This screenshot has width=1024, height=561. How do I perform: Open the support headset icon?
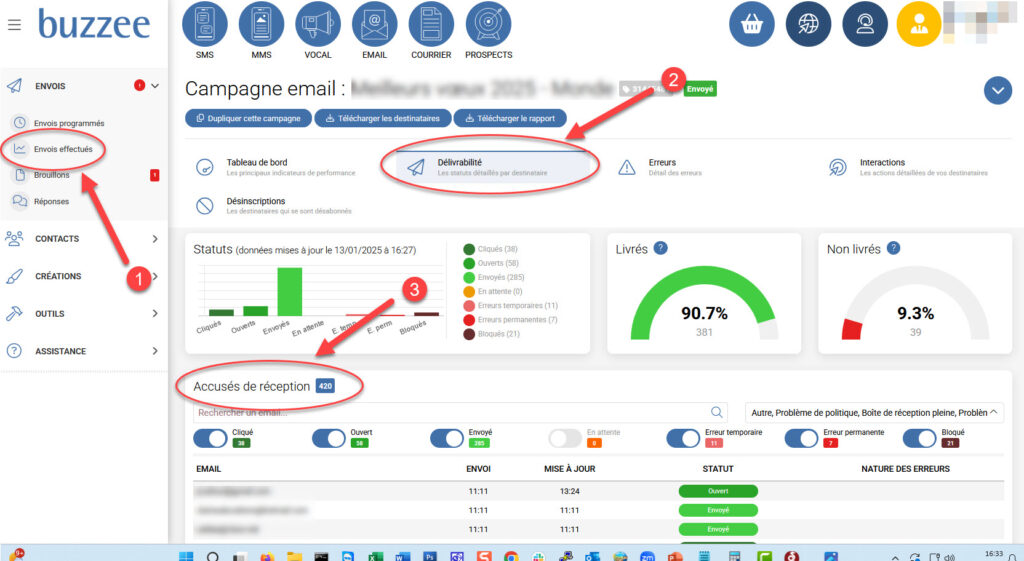[x=865, y=24]
